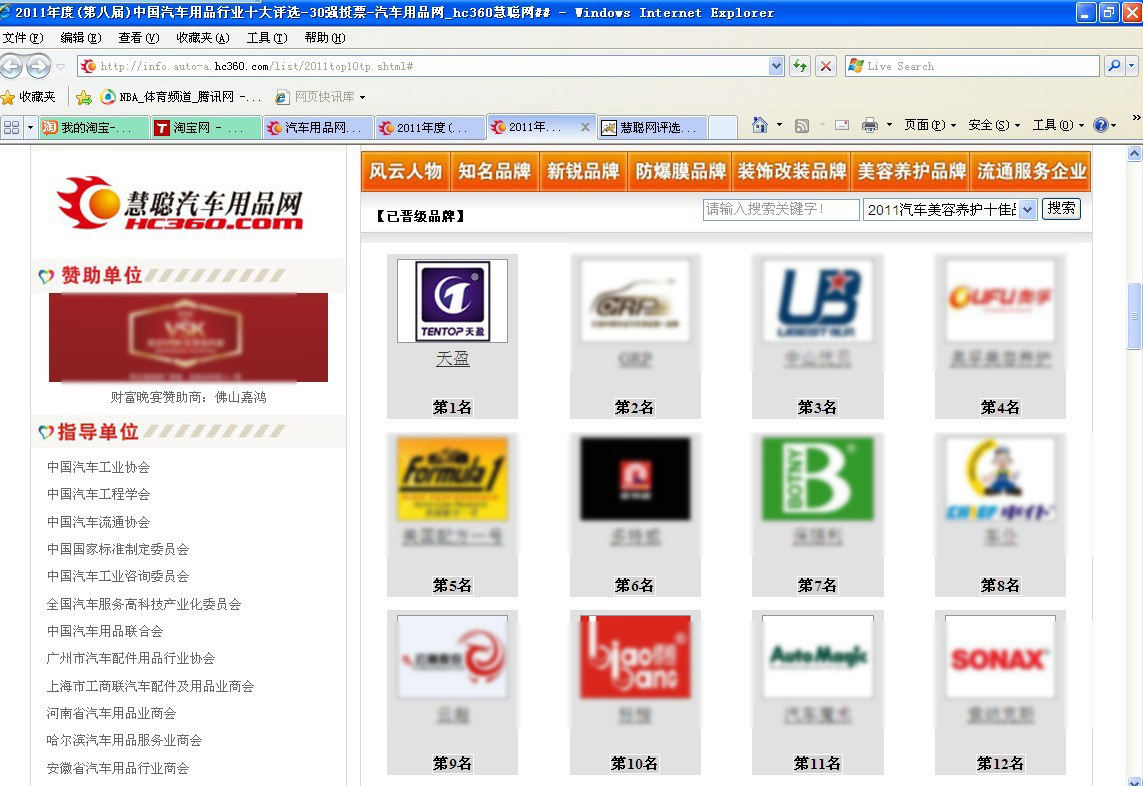1143x786 pixels.
Task: Expand the 2011汽车美容养护十佳 category select
Action: coord(951,210)
